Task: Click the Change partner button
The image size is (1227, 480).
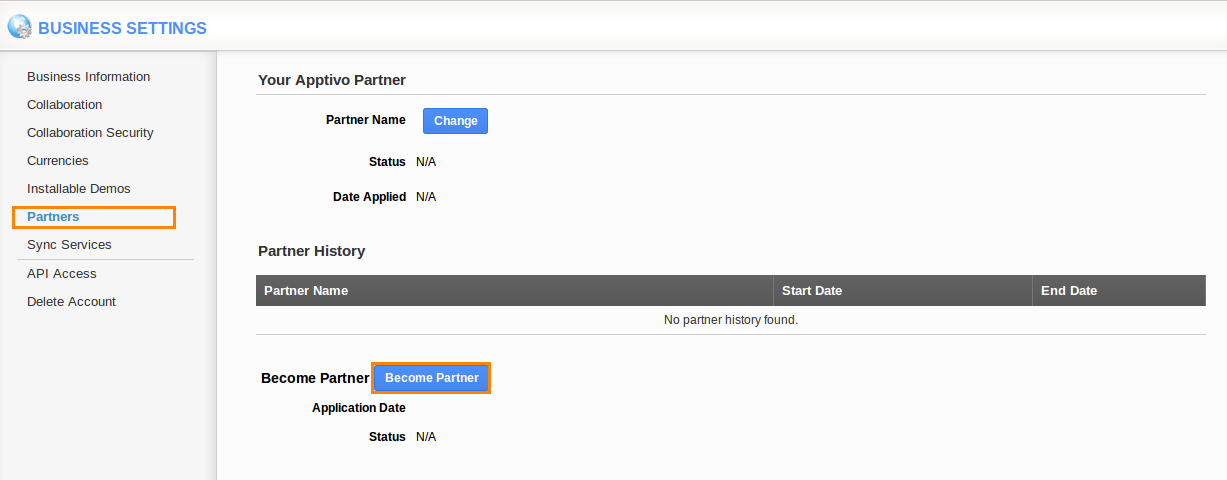Action: 455,121
